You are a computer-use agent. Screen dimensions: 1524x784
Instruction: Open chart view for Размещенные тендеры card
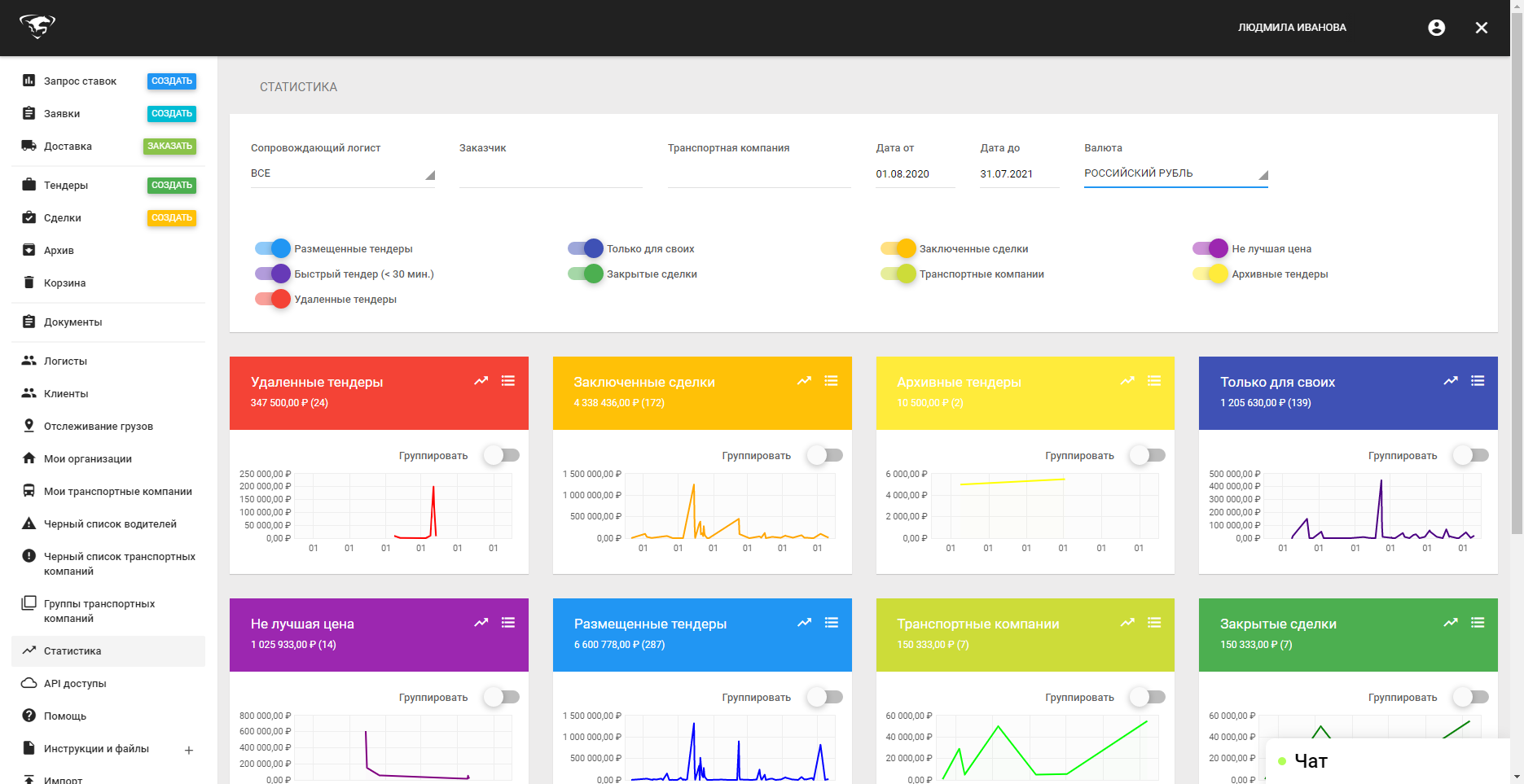(x=804, y=622)
